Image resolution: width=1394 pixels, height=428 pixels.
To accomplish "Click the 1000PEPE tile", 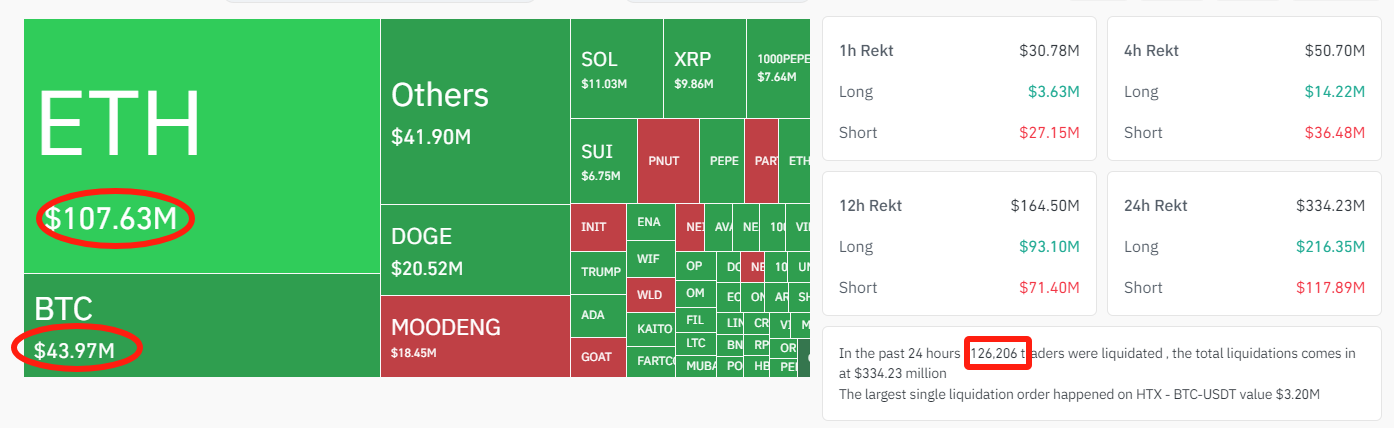I will (777, 69).
